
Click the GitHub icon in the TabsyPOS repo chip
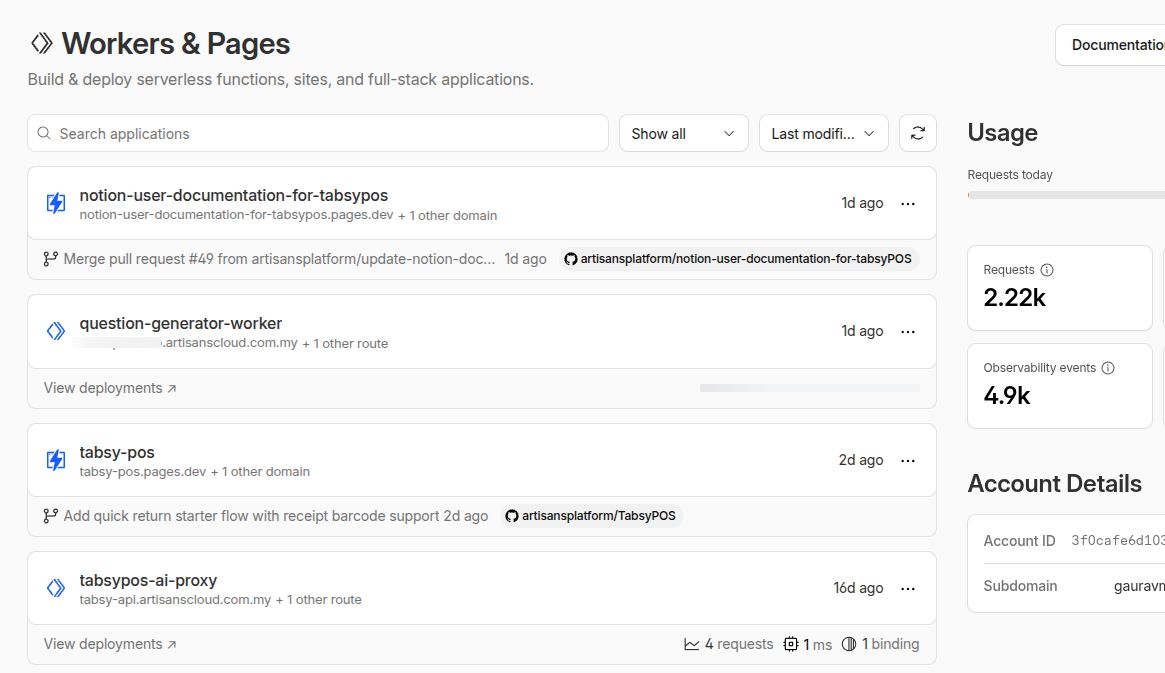512,516
